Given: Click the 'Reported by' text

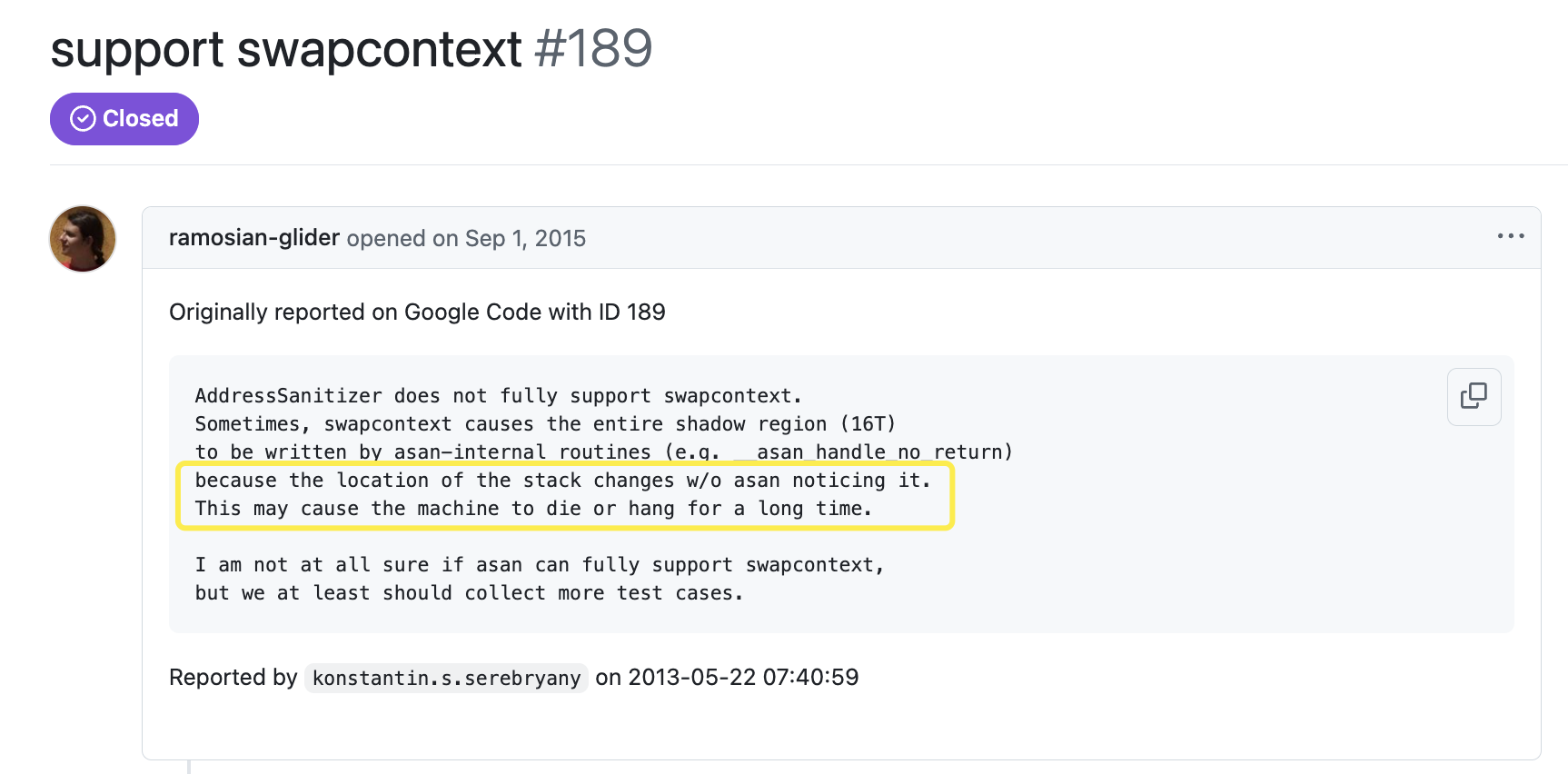Looking at the screenshot, I should (x=233, y=678).
